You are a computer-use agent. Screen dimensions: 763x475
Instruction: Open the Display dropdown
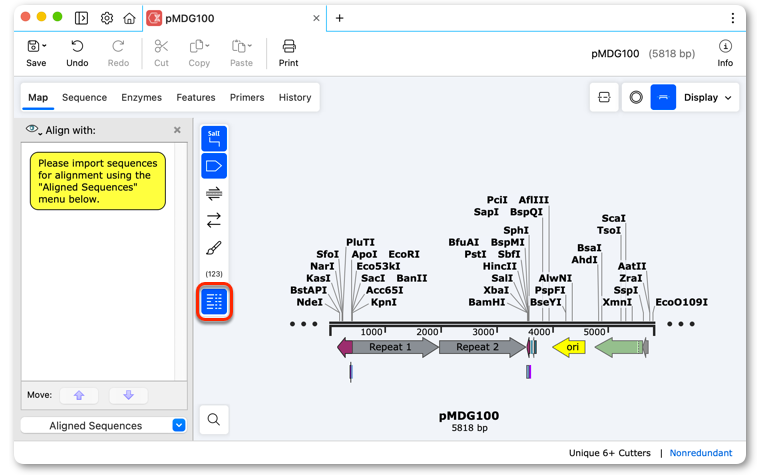(708, 97)
